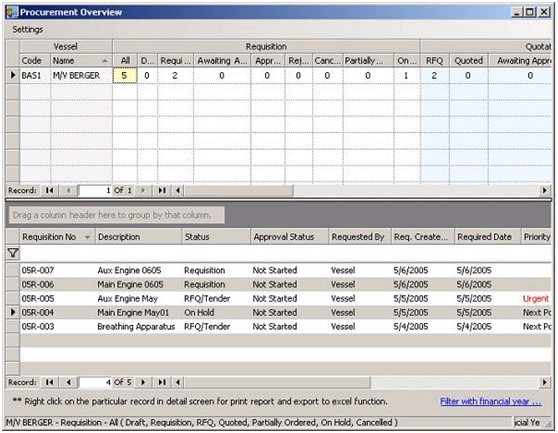Screen dimensions: 558x433
Task: Click the Req. Create... column header
Action: 422,237
